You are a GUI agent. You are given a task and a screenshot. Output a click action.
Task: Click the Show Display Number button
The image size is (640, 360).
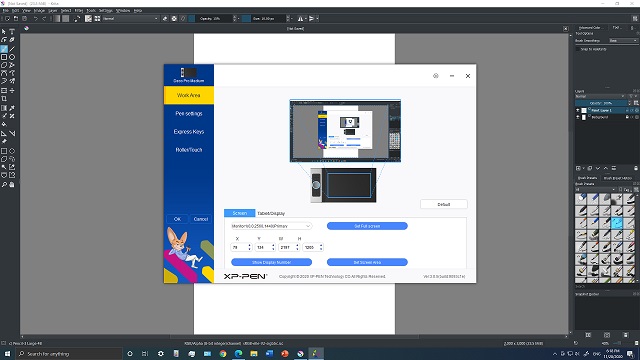pyautogui.click(x=271, y=262)
